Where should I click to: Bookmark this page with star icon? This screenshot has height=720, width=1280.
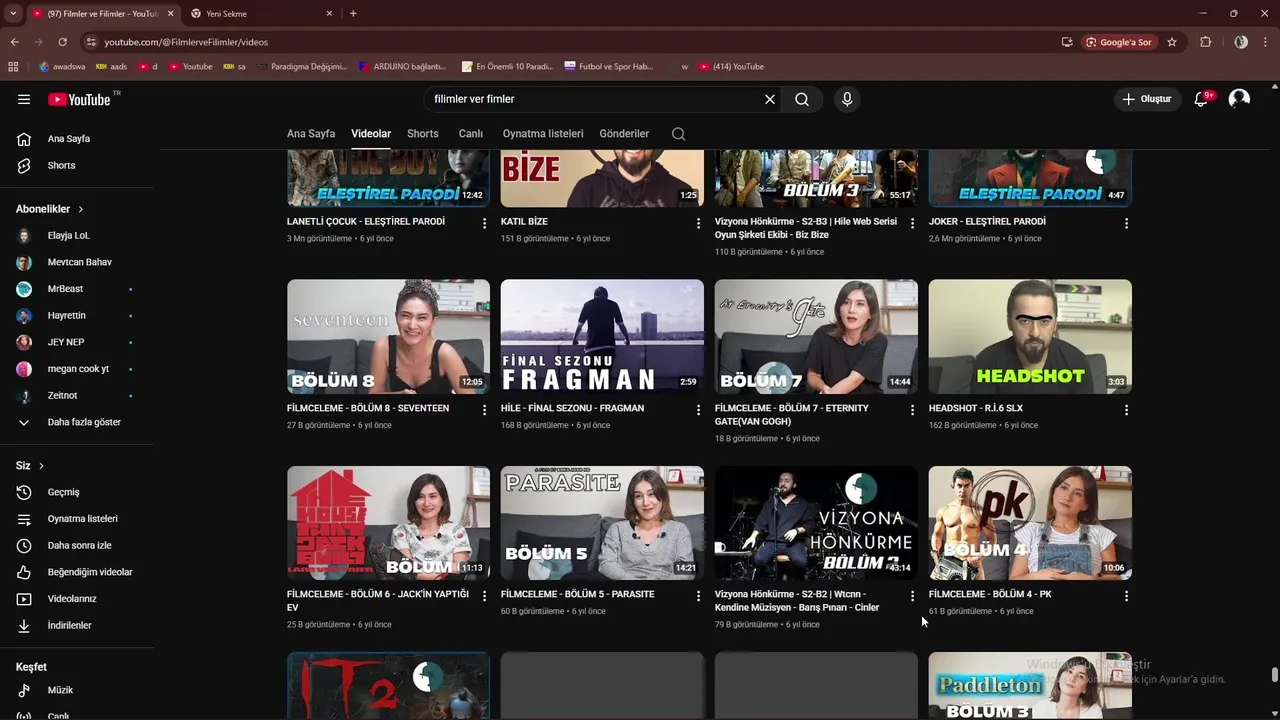tap(1172, 42)
